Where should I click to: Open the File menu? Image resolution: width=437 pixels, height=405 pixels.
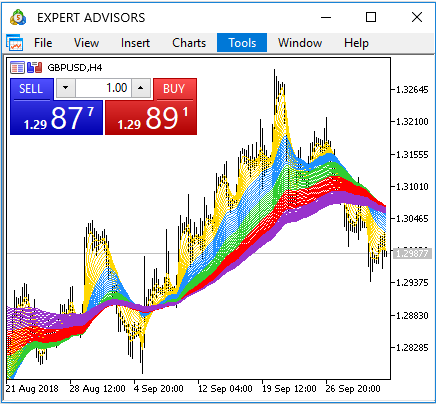point(43,43)
